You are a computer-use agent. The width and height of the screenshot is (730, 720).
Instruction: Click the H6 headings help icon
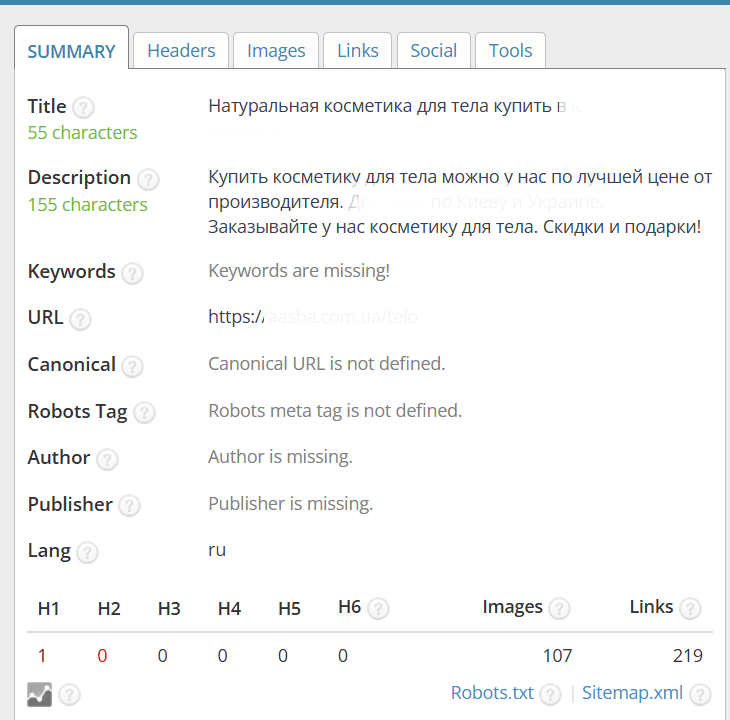point(379,608)
